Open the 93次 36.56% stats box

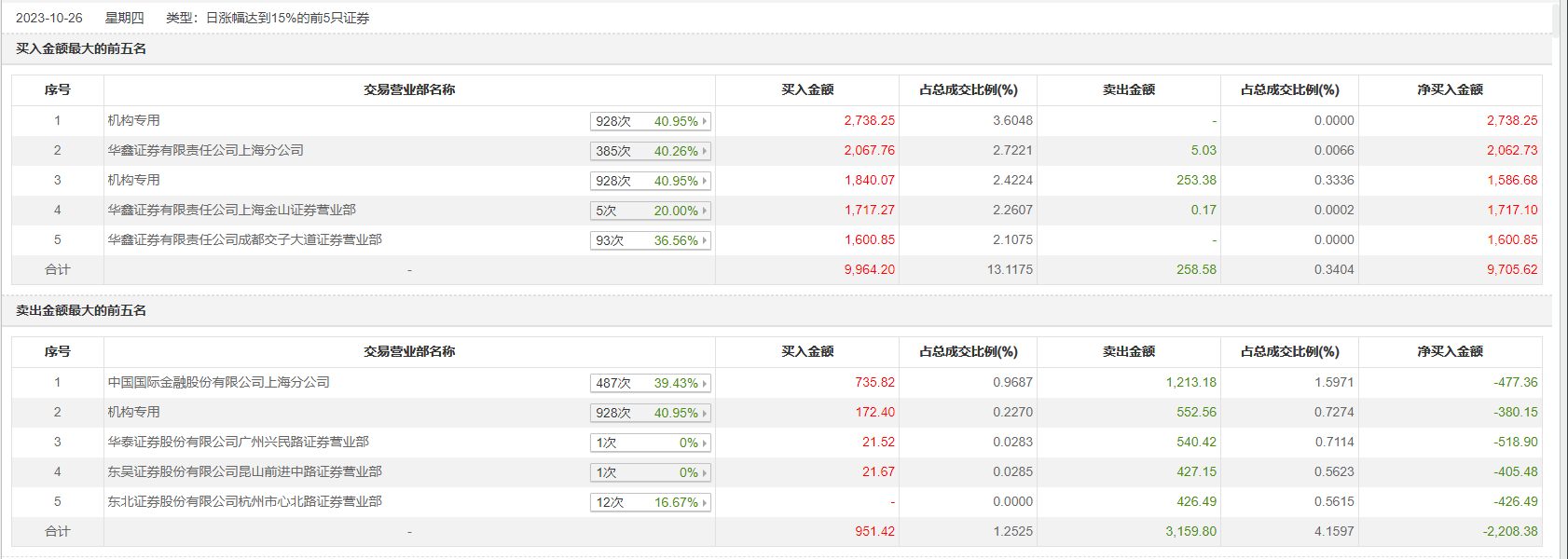coord(650,240)
